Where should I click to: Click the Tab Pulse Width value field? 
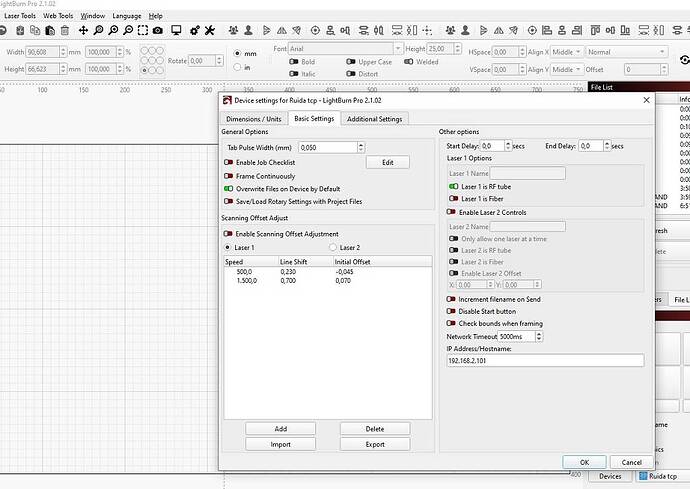pos(328,147)
